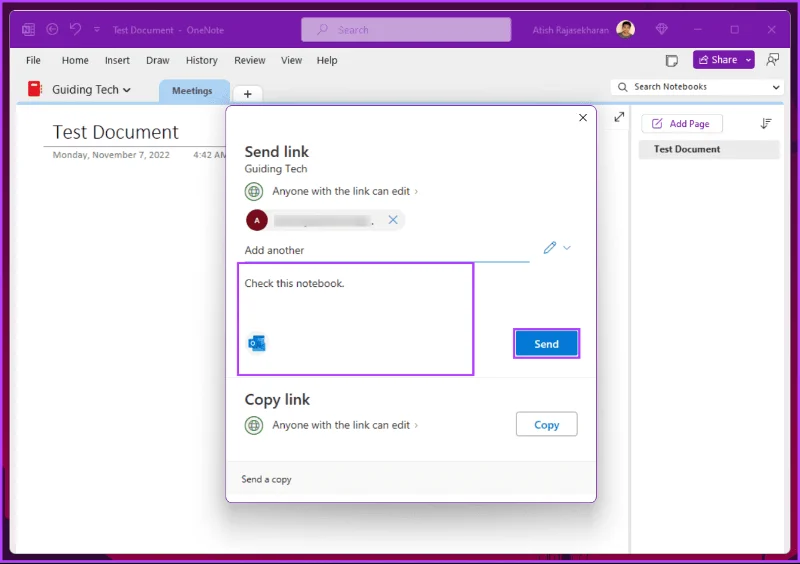Click the purple Share button
This screenshot has height=564, width=800.
point(718,60)
